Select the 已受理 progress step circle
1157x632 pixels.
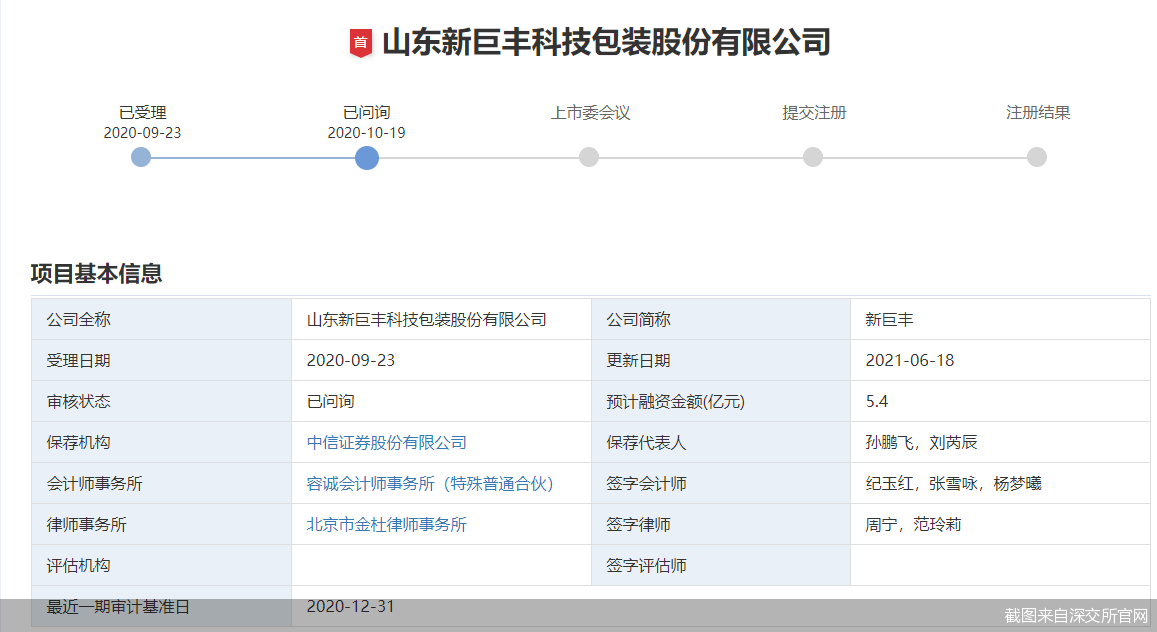(x=141, y=157)
